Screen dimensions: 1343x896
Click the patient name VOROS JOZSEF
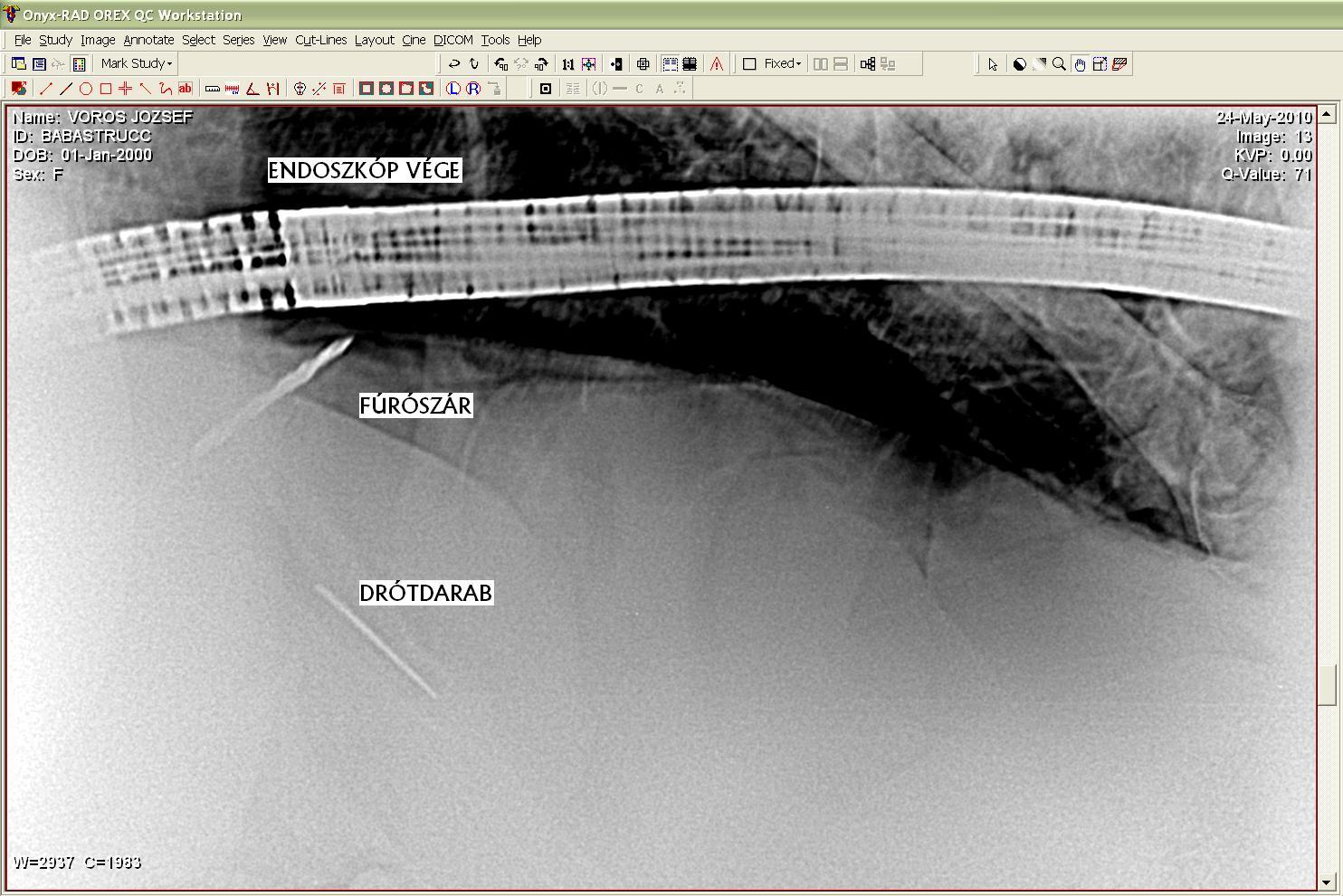pos(130,117)
